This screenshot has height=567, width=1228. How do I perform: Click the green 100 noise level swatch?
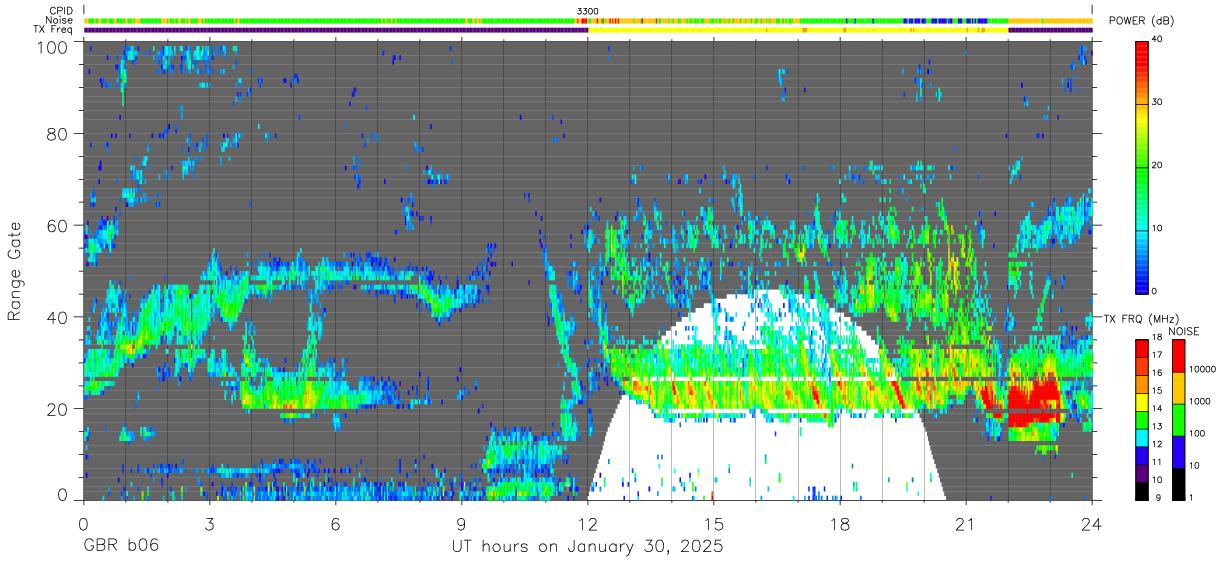(1179, 420)
